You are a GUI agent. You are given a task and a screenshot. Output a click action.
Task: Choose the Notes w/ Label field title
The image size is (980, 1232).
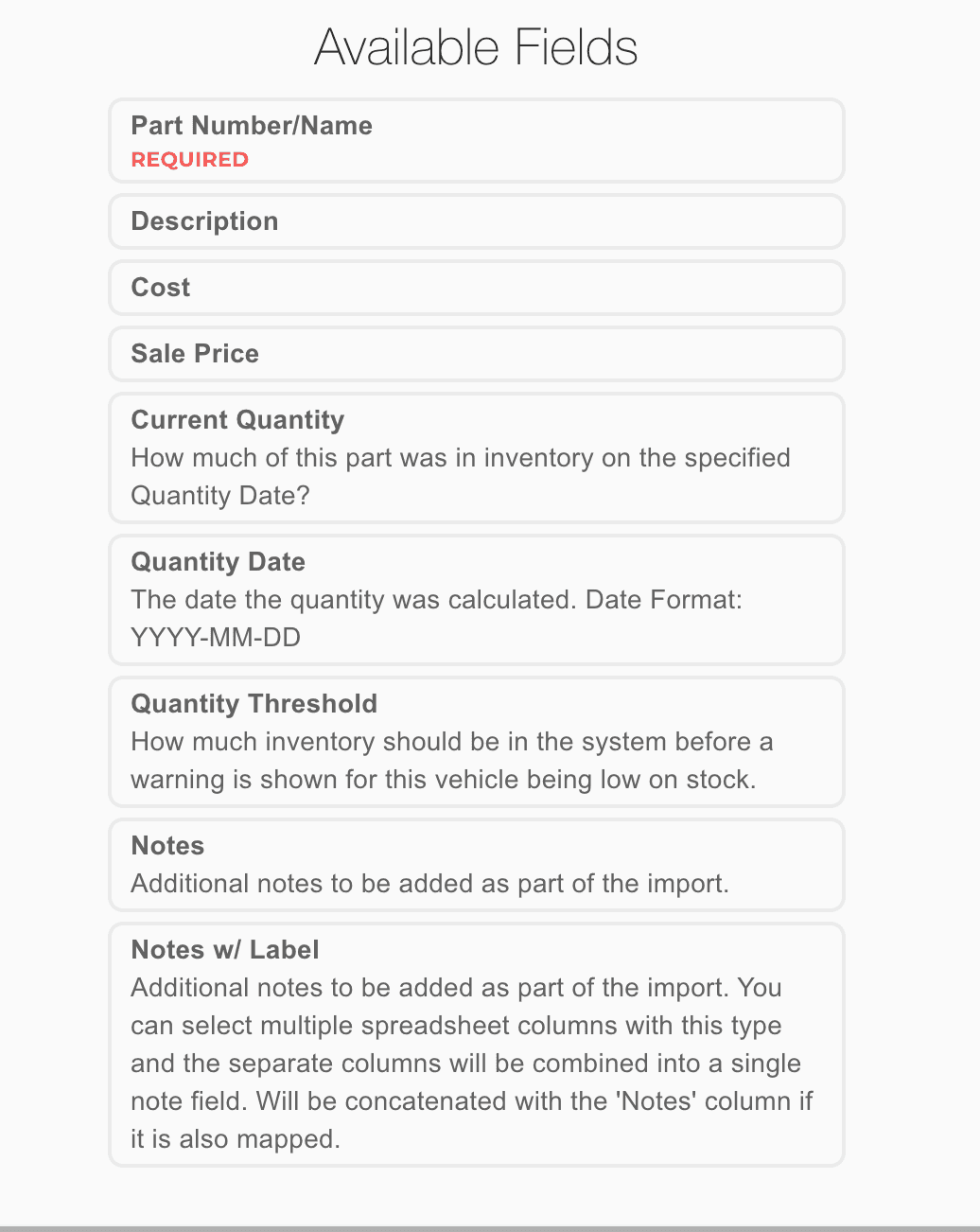coord(224,950)
